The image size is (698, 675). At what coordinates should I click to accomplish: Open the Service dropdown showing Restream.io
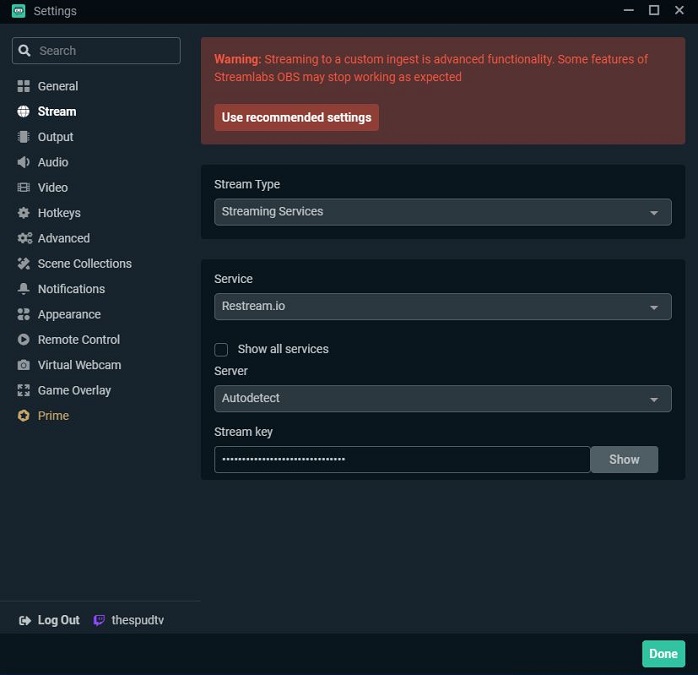442,307
